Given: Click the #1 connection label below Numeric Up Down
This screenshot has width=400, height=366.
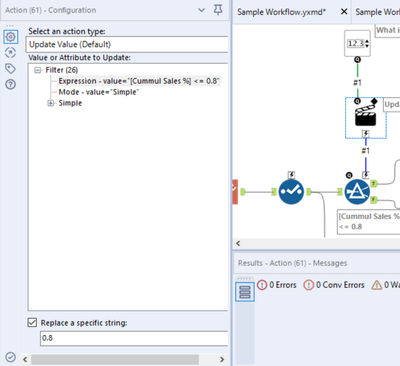Looking at the screenshot, I should click(x=357, y=82).
